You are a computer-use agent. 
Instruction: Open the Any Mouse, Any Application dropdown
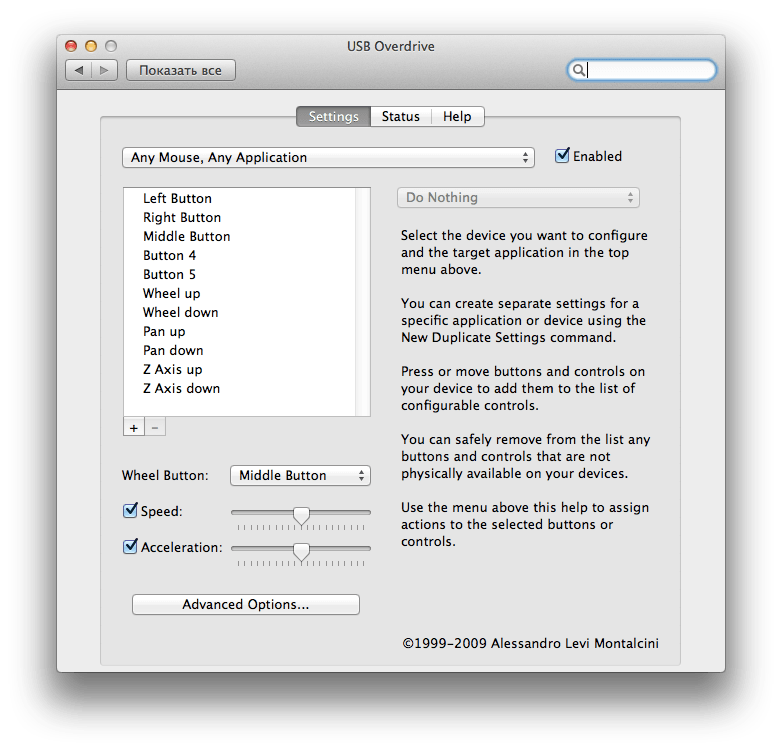pos(328,158)
